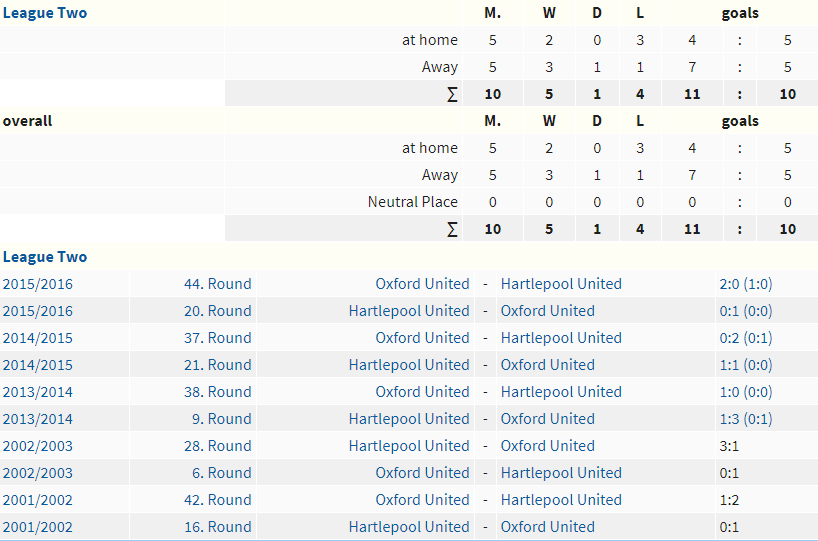The image size is (818, 541).
Task: Open the 2:0 (1:0) match result
Action: [x=745, y=284]
